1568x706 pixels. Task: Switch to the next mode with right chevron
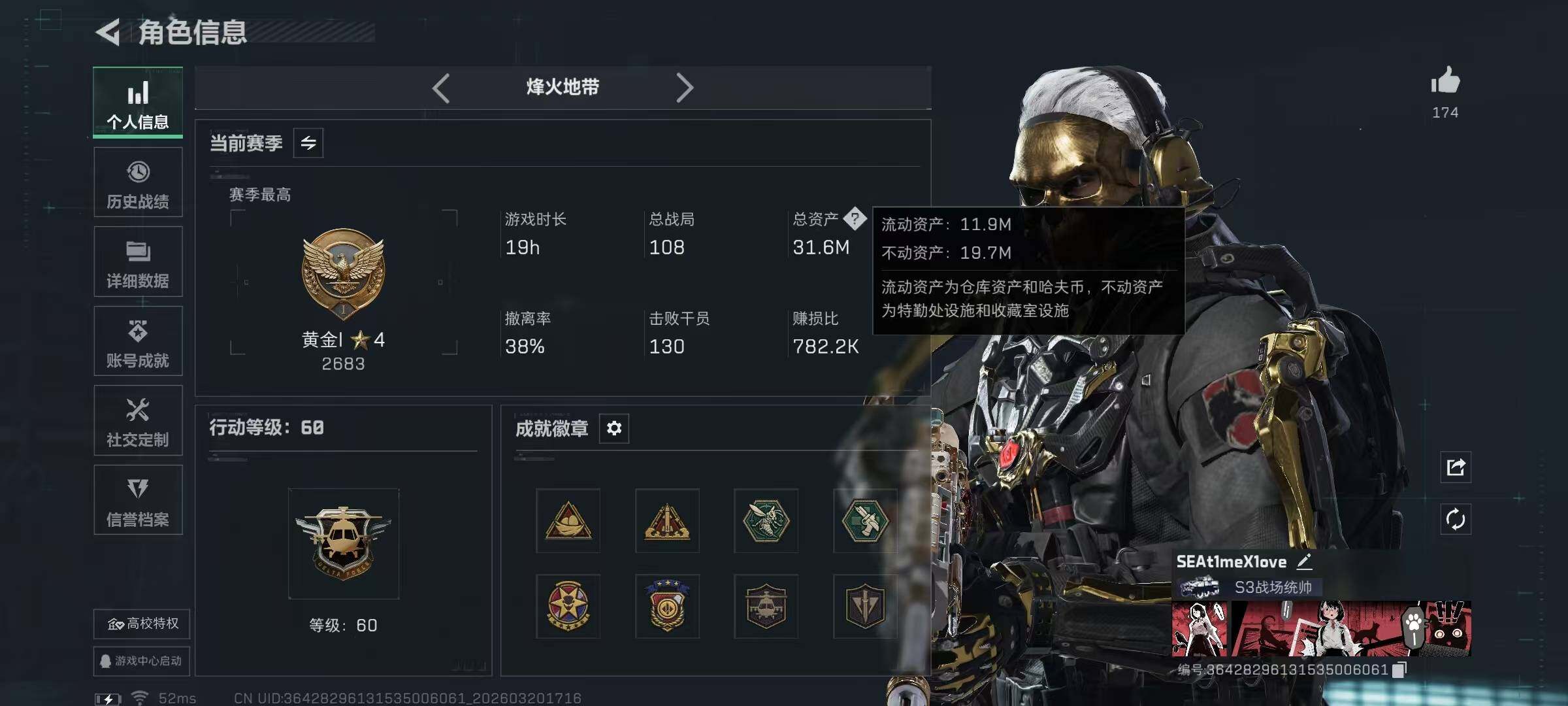[684, 88]
